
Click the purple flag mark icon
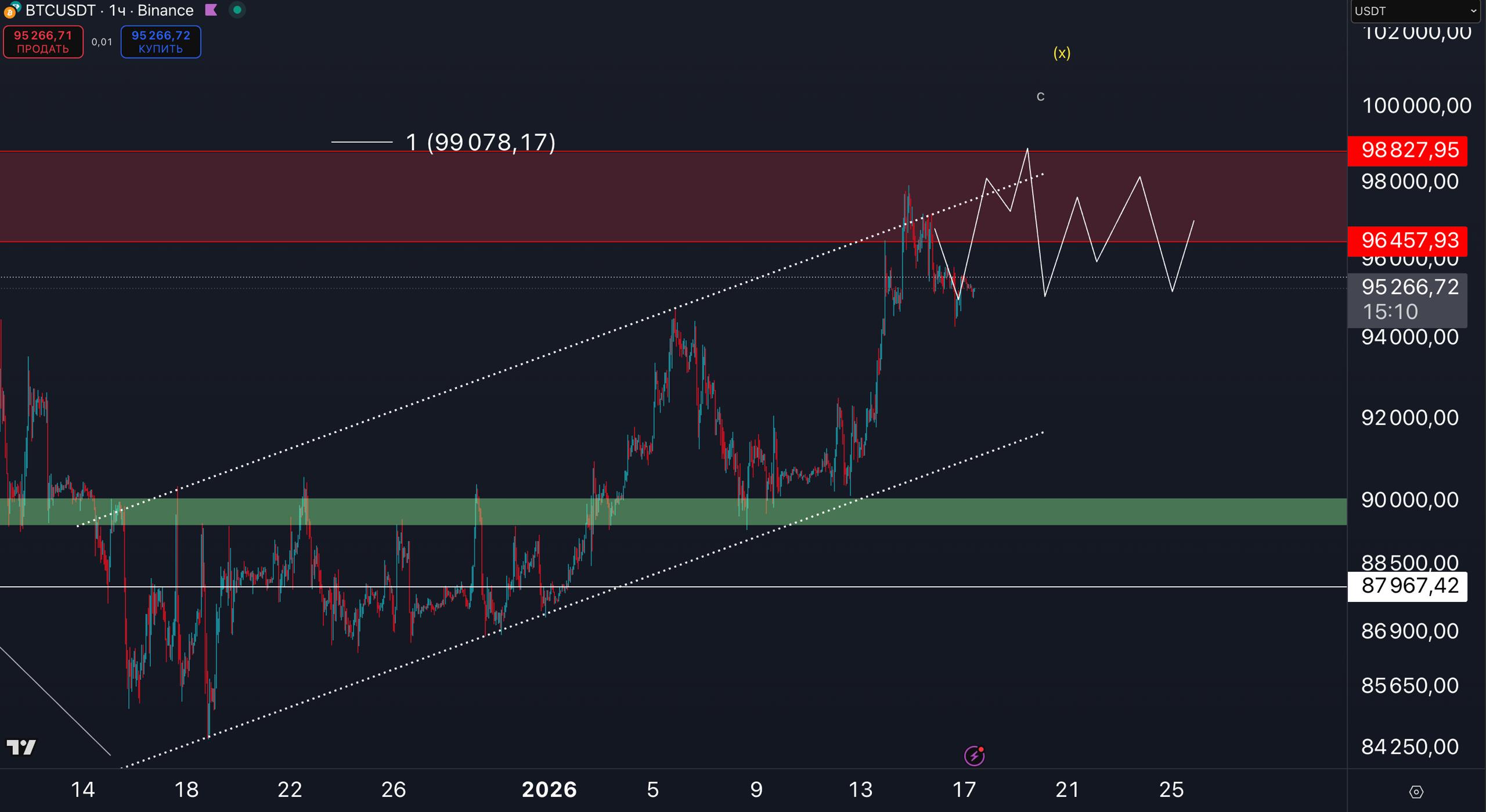(211, 10)
